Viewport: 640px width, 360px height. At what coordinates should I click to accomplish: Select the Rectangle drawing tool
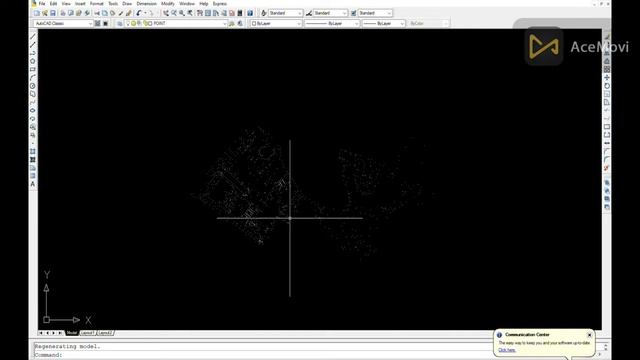pos(33,69)
